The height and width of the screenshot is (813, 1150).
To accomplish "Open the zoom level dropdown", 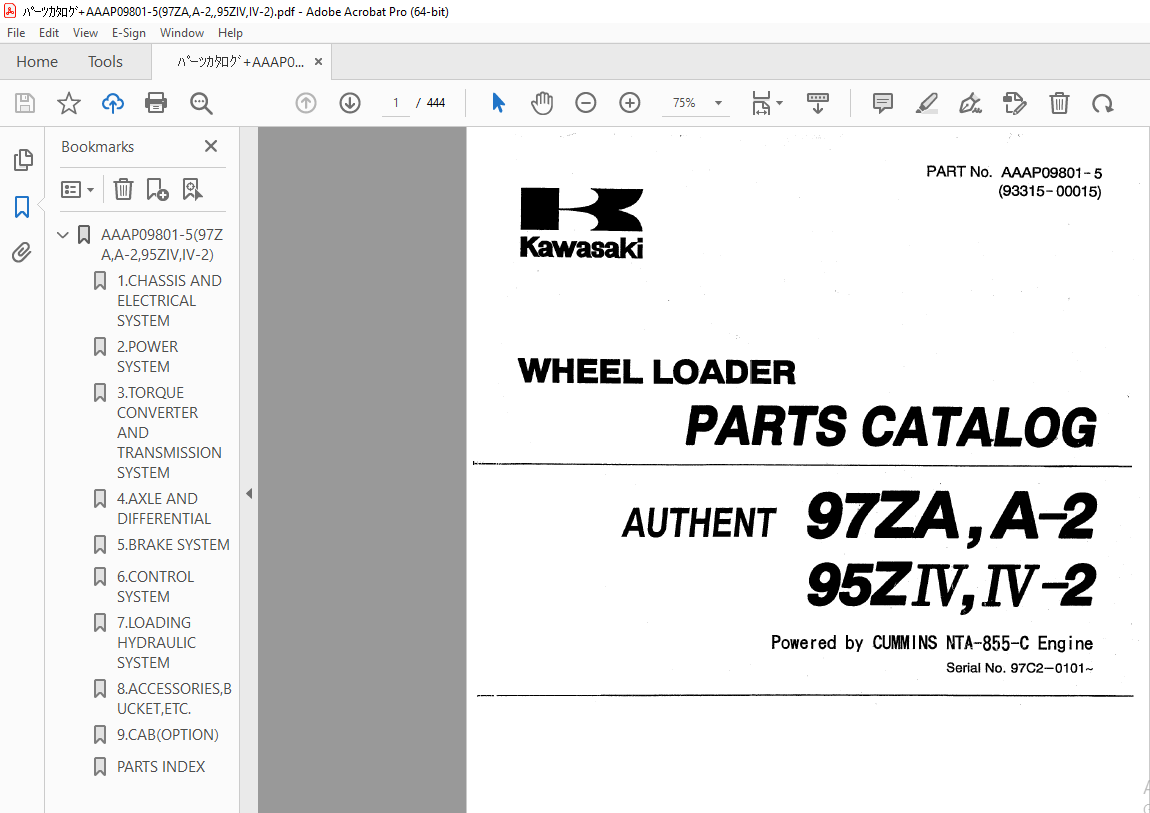I will (x=718, y=103).
